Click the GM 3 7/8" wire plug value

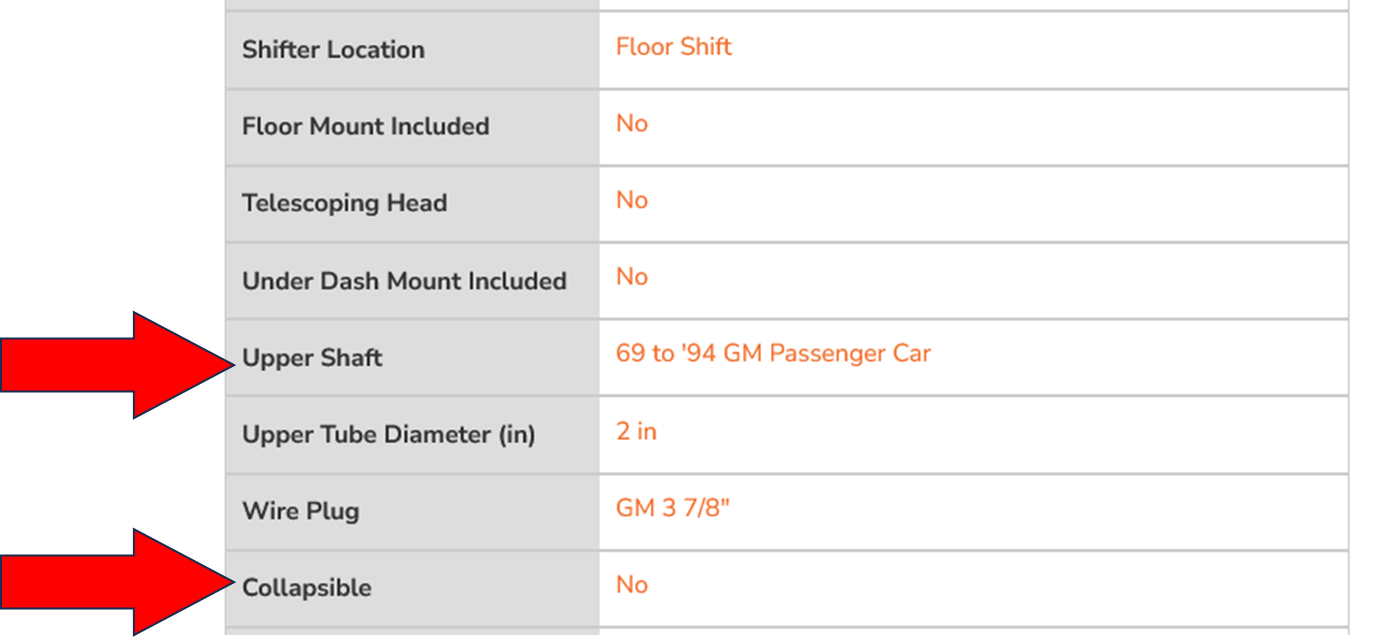(673, 508)
